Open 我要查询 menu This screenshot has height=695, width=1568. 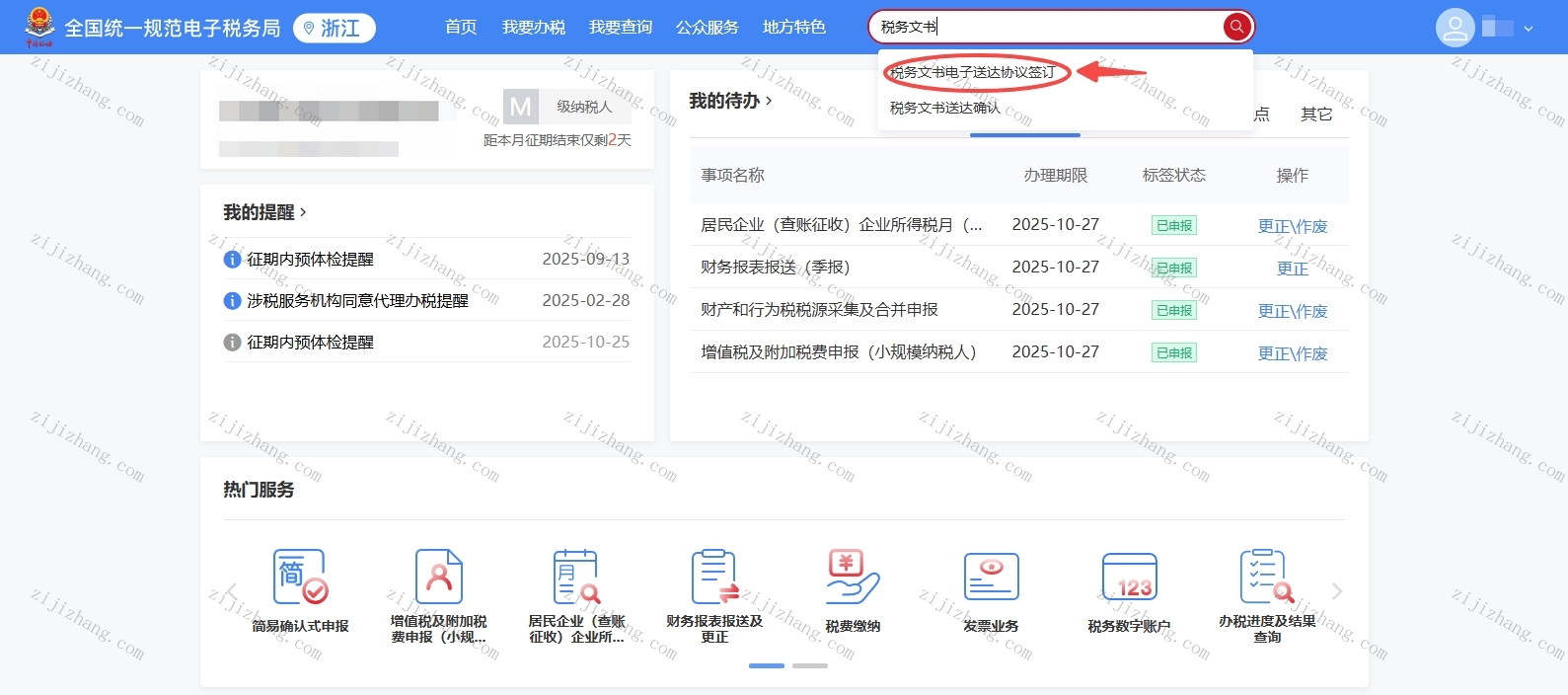(x=620, y=28)
